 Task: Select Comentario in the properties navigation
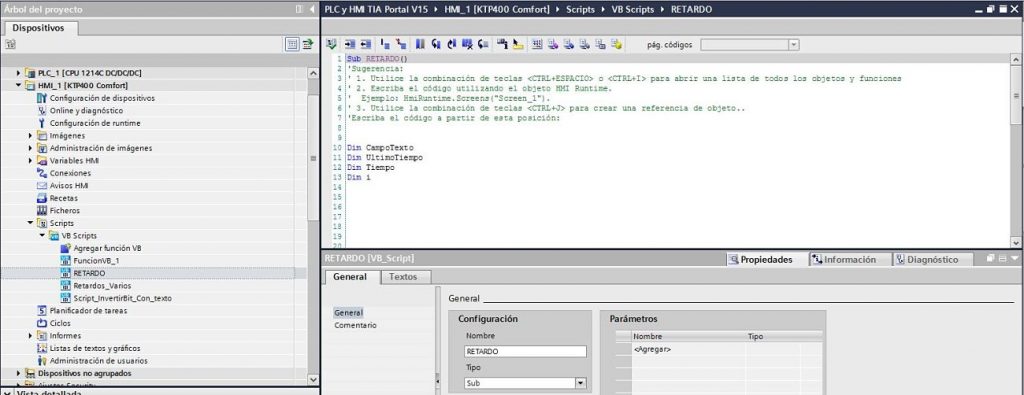point(355,325)
